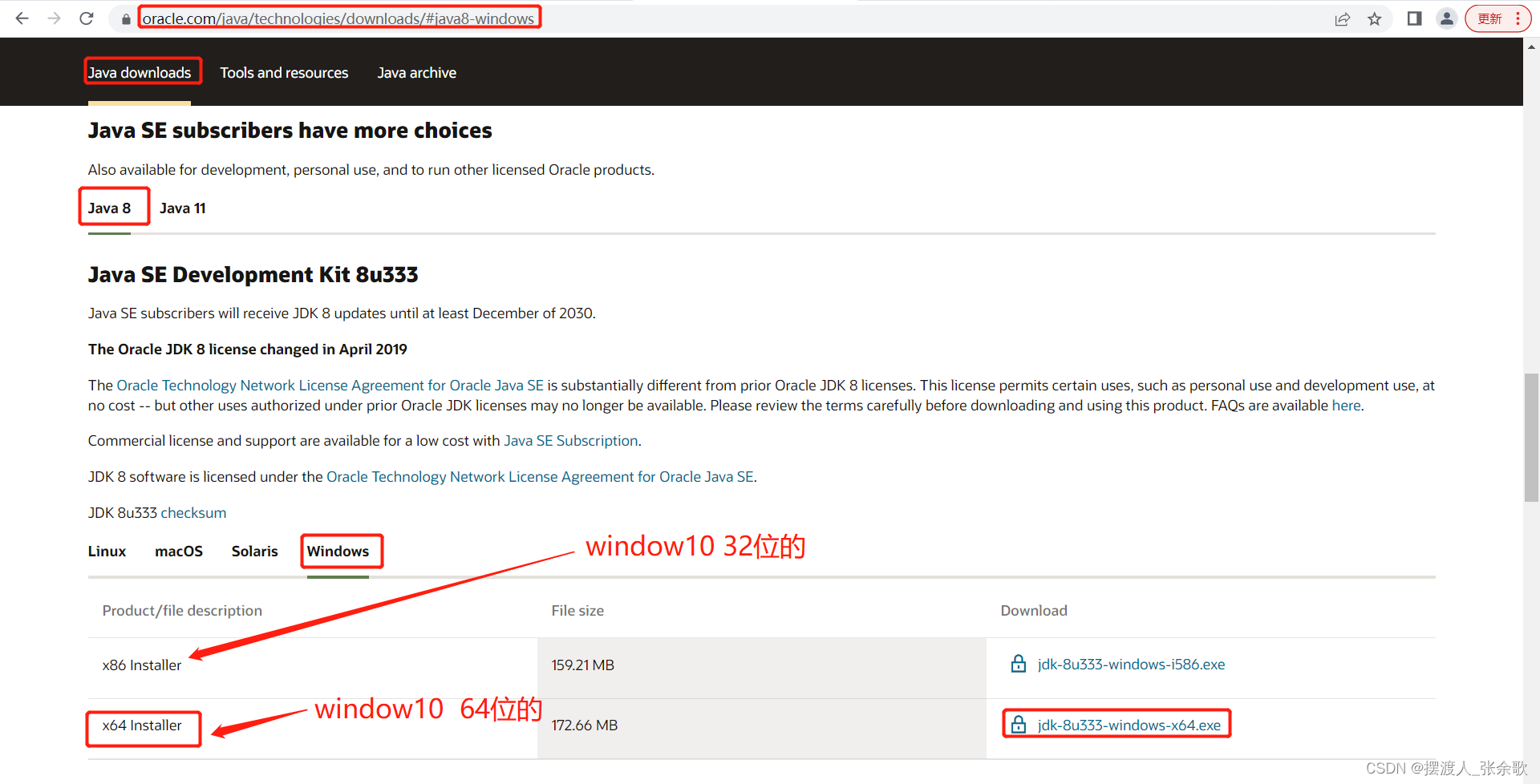Open the JDK 8u333 checksum link

(193, 513)
